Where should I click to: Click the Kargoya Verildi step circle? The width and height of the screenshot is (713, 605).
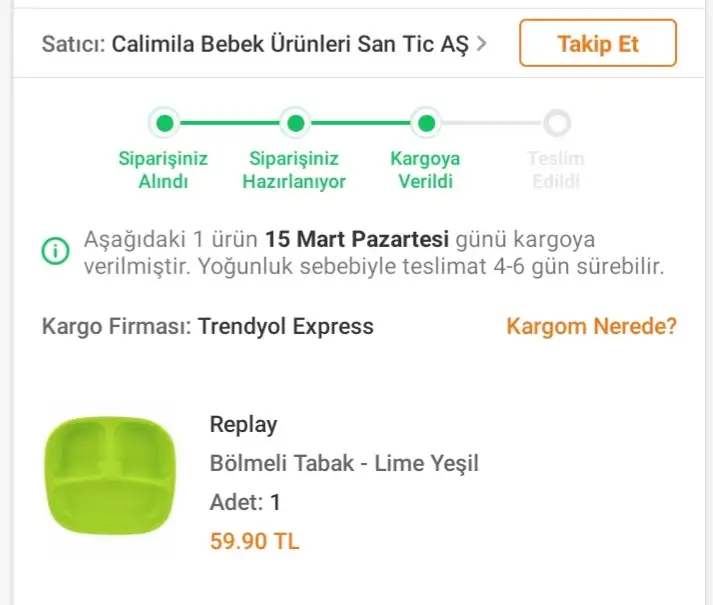(427, 124)
